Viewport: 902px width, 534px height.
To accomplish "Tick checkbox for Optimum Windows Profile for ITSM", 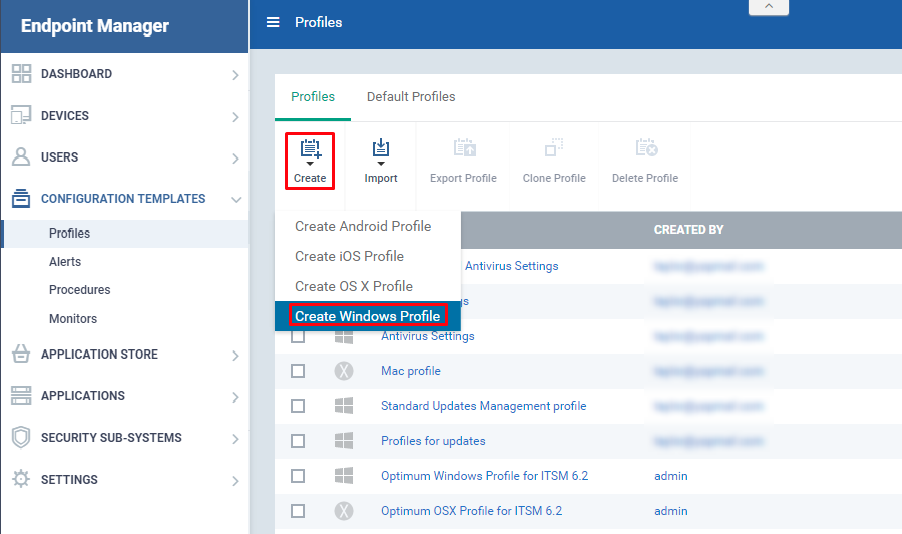I will (298, 476).
